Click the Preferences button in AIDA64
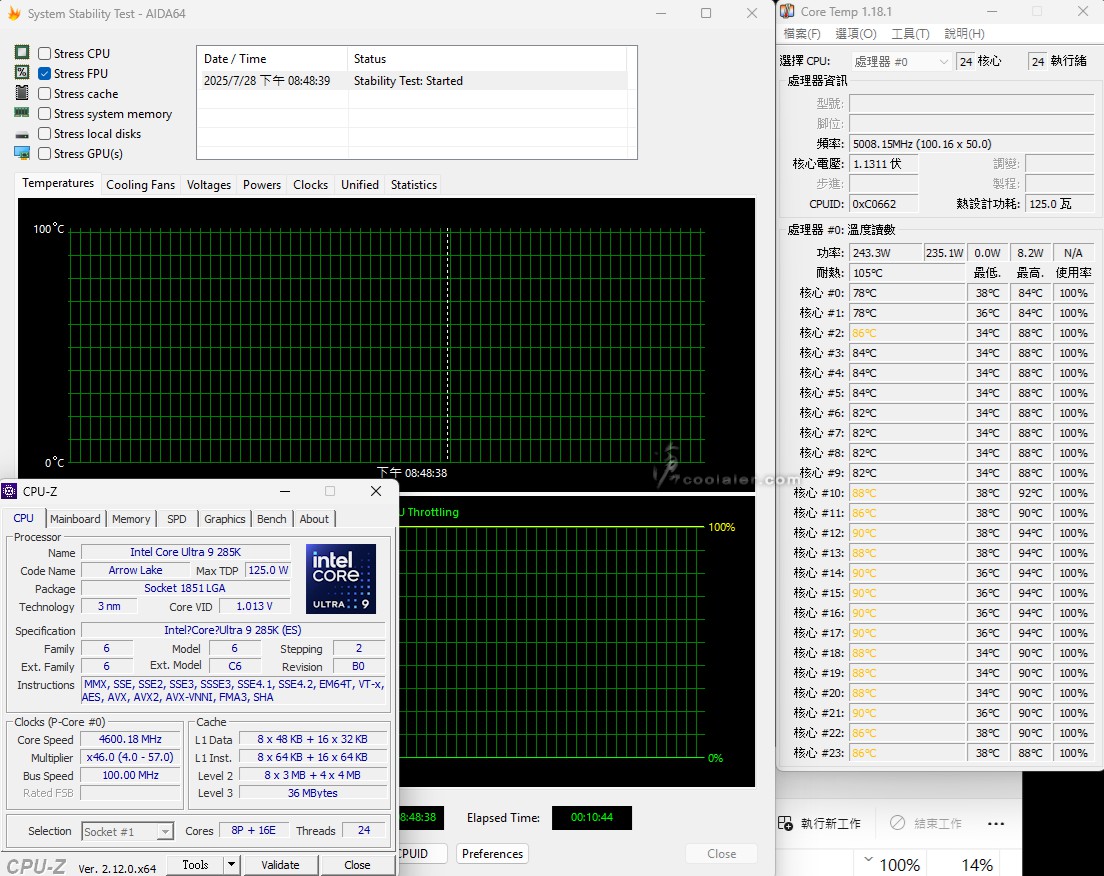 click(x=492, y=853)
